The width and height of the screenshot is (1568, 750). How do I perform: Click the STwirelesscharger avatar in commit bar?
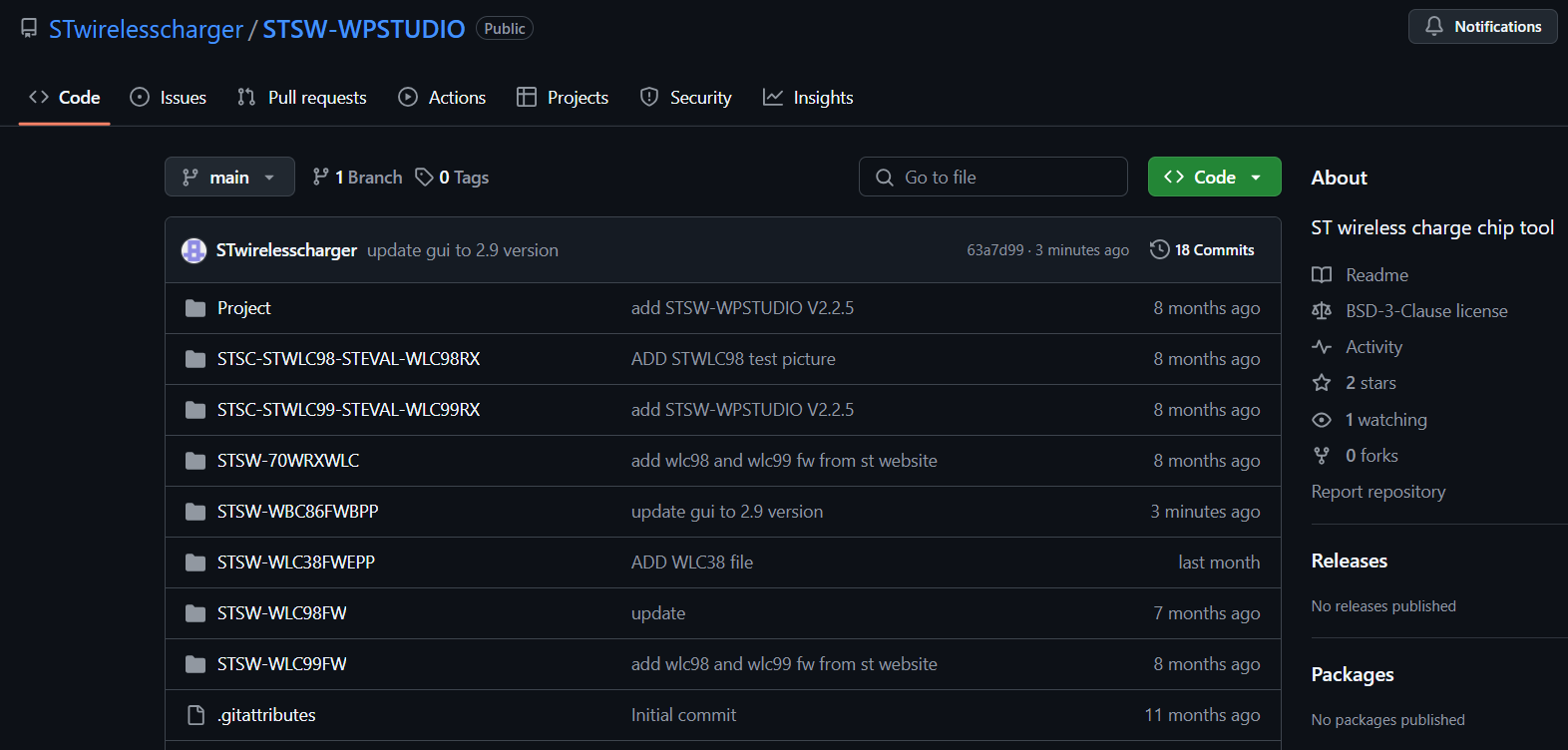[x=194, y=250]
